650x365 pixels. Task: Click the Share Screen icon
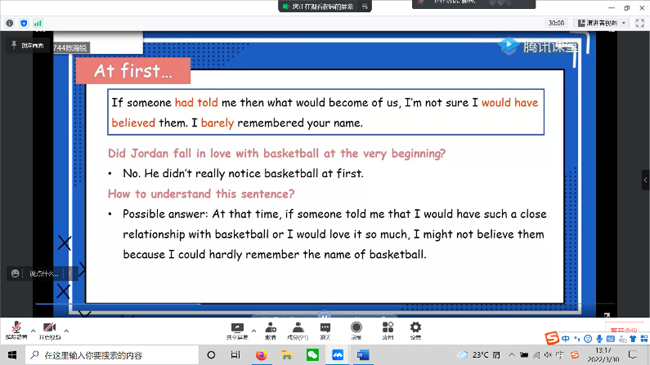(x=237, y=331)
